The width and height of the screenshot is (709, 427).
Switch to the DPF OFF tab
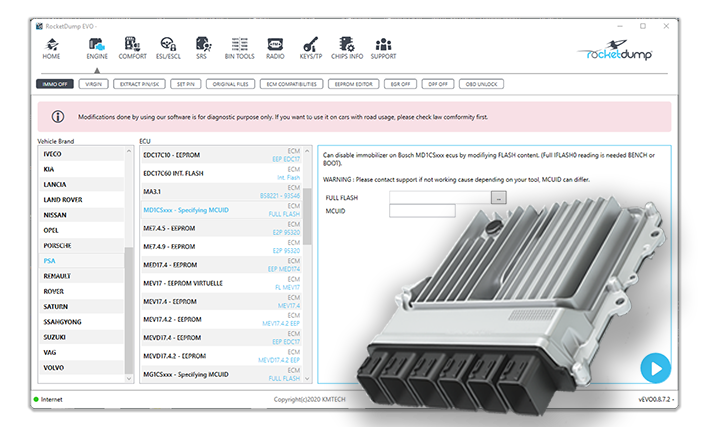[438, 84]
